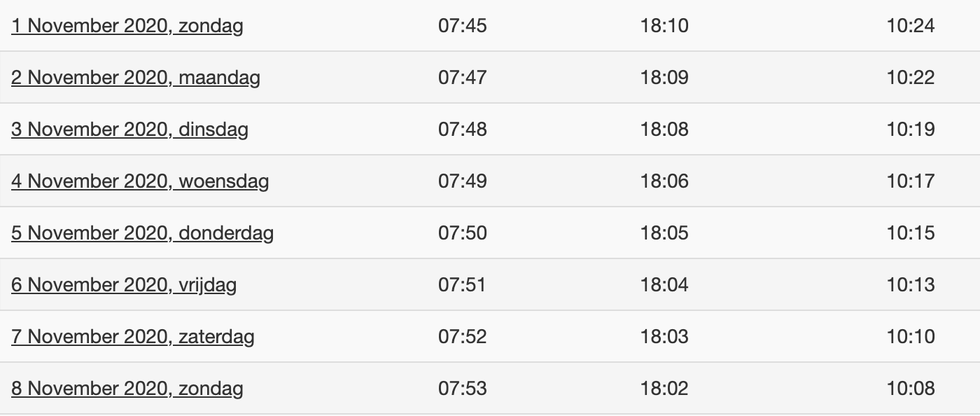Click the 10:08 day length value

tap(911, 389)
